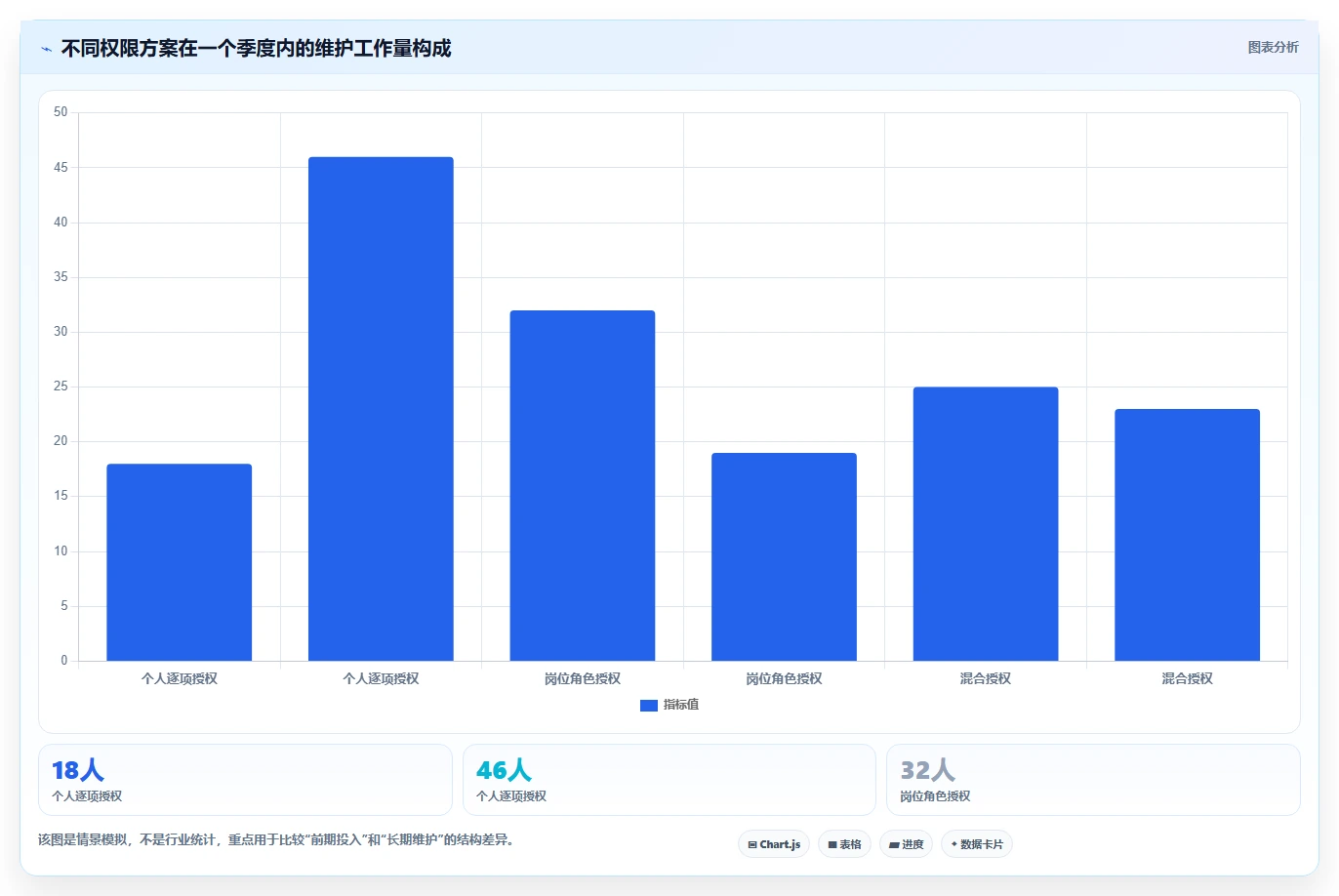Select the 18人 value in the data card

78,770
